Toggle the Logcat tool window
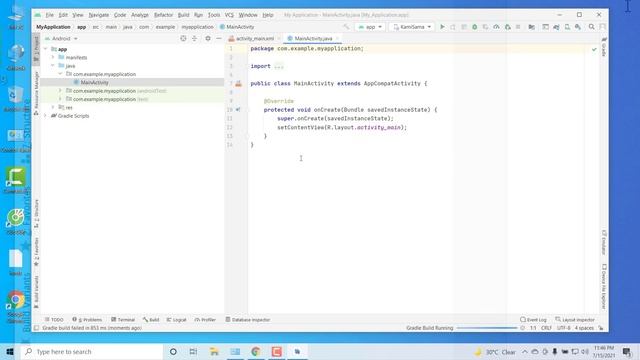Viewport: 640px width, 360px height. (176, 320)
